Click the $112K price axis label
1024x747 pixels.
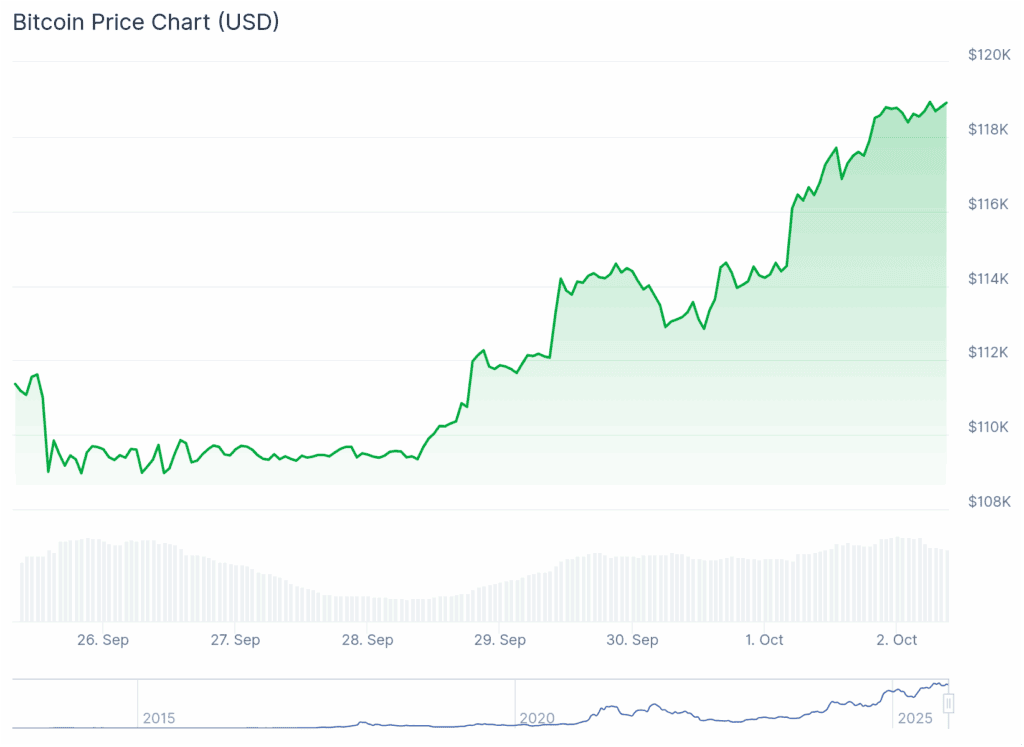(988, 353)
